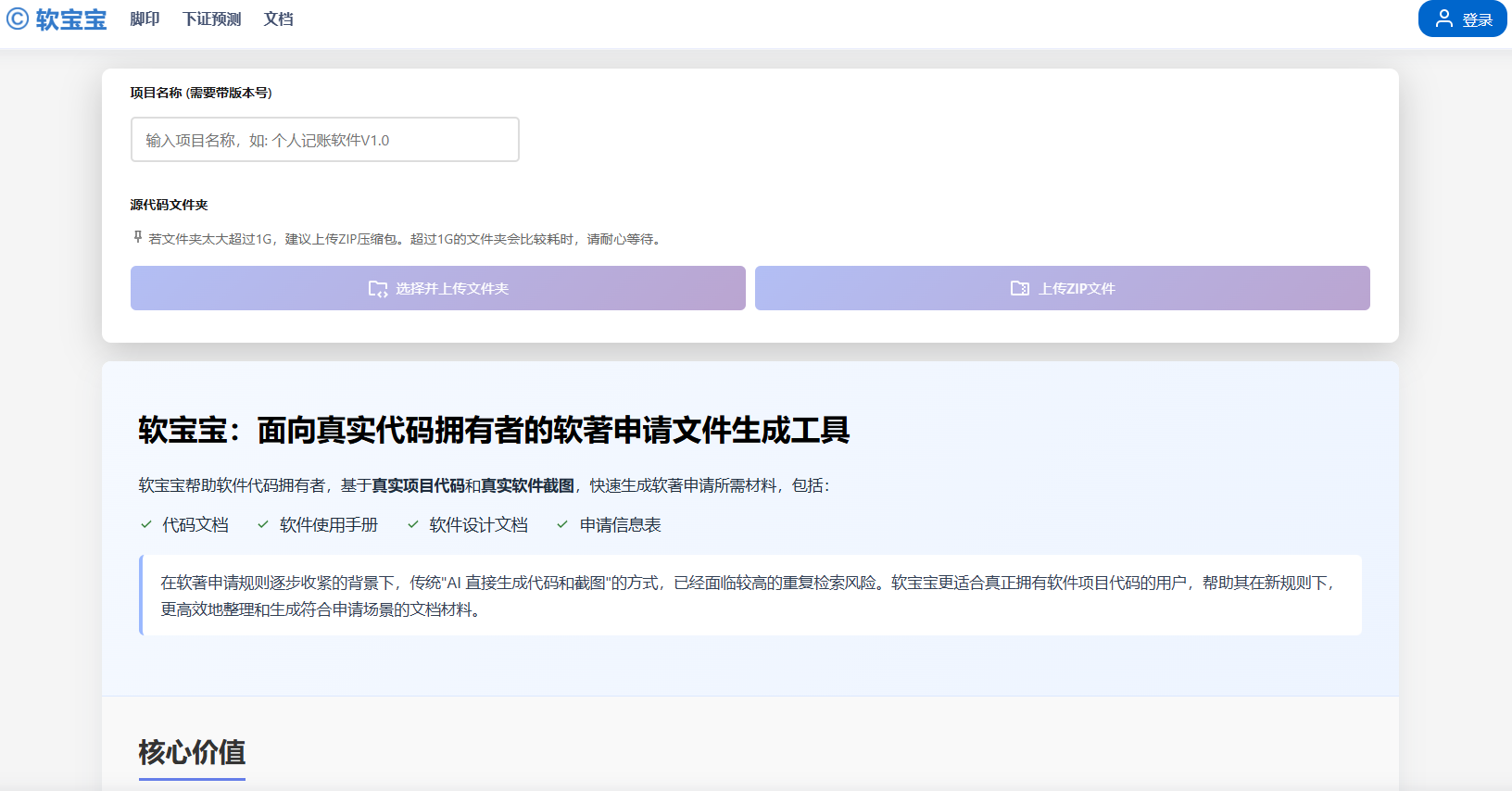Click the checkmark icon beside 申请信息表

562,524
